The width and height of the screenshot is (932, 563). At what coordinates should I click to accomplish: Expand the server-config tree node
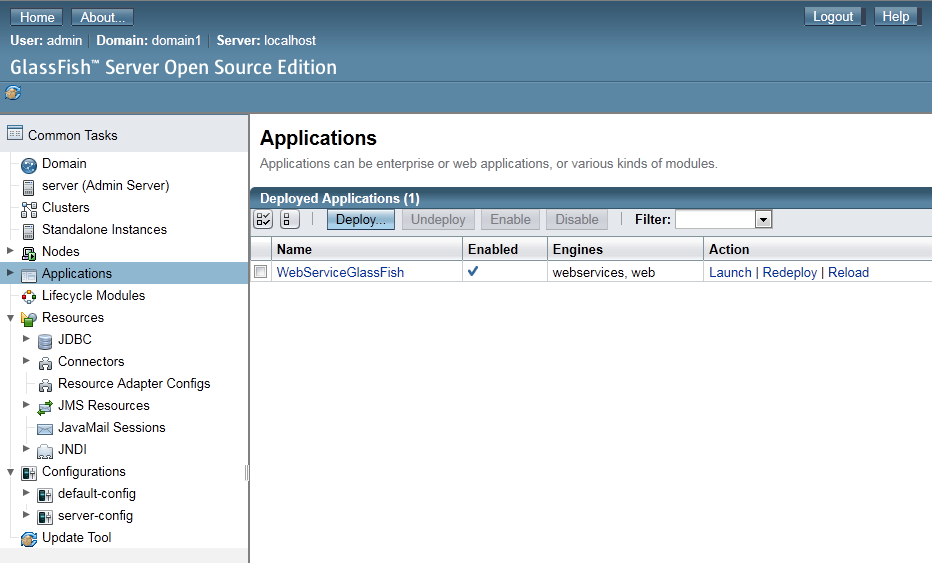(x=26, y=515)
